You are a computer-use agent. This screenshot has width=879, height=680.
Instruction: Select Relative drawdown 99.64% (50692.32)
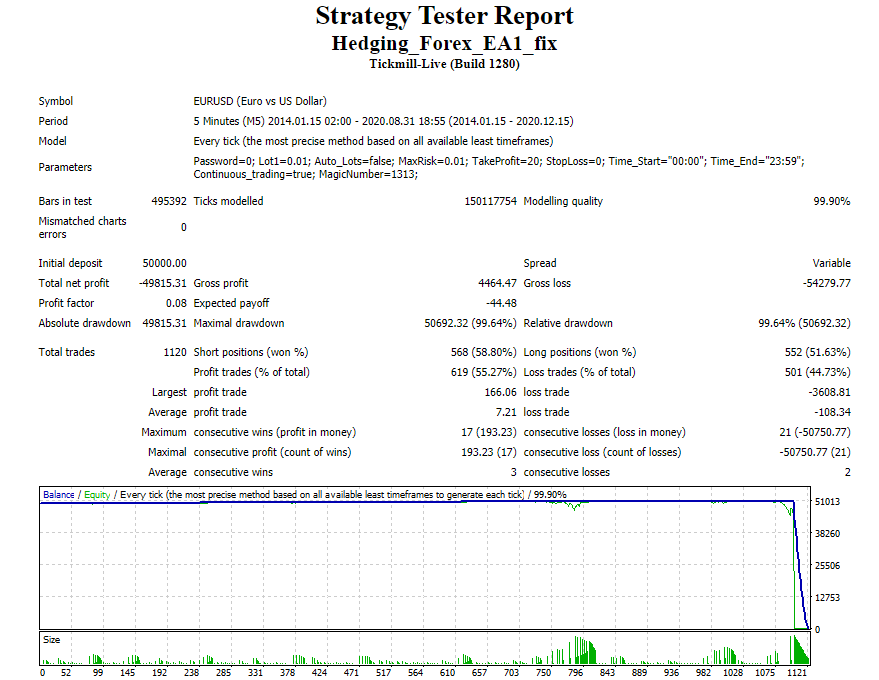tap(804, 323)
